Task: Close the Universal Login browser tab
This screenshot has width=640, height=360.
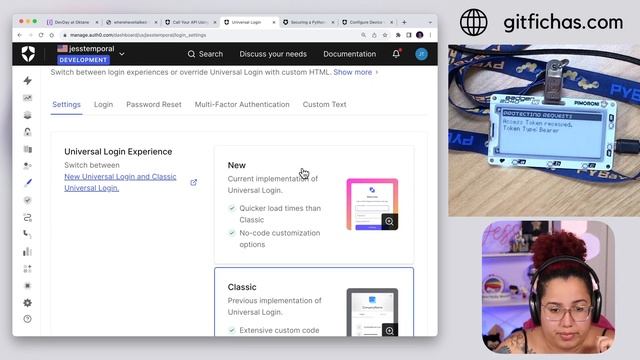Action: 274,22
